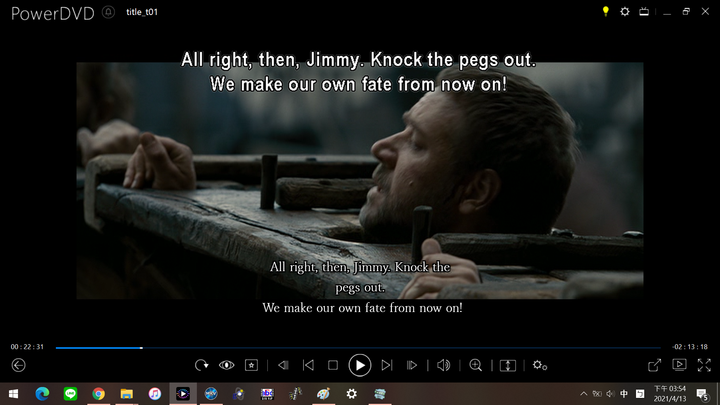This screenshot has width=720, height=405.
Task: Open Google Chrome from taskbar
Action: click(98, 394)
